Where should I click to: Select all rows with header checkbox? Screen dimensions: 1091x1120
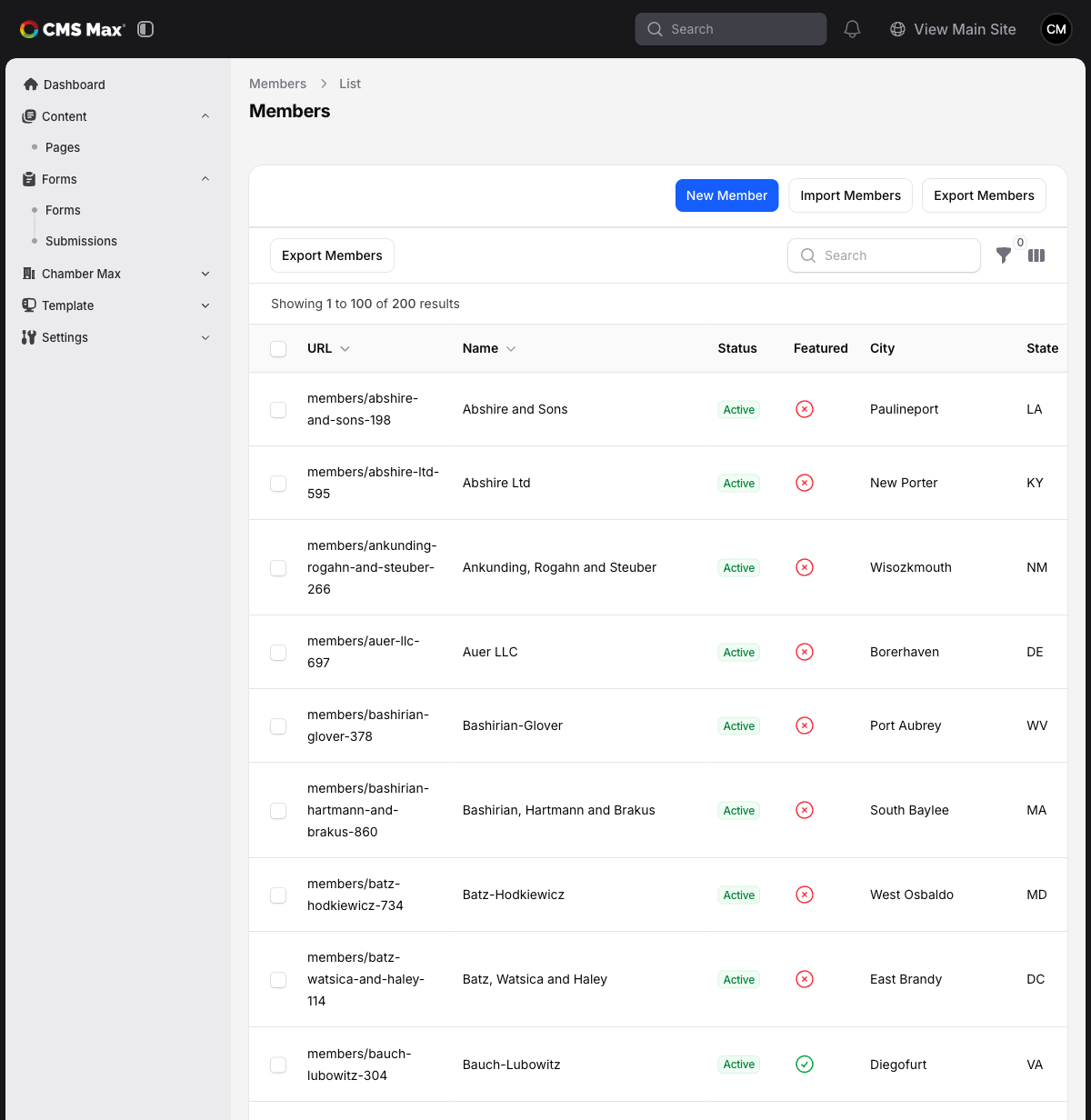[x=278, y=349]
